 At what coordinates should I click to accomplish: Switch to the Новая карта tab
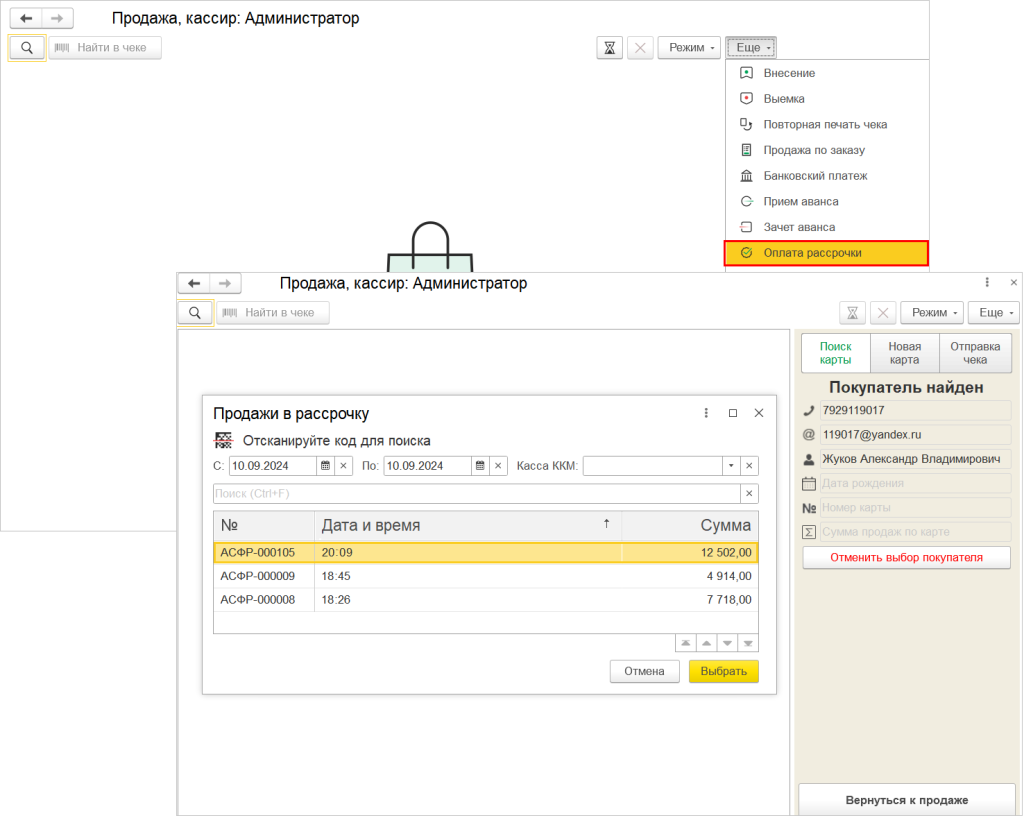pos(904,353)
